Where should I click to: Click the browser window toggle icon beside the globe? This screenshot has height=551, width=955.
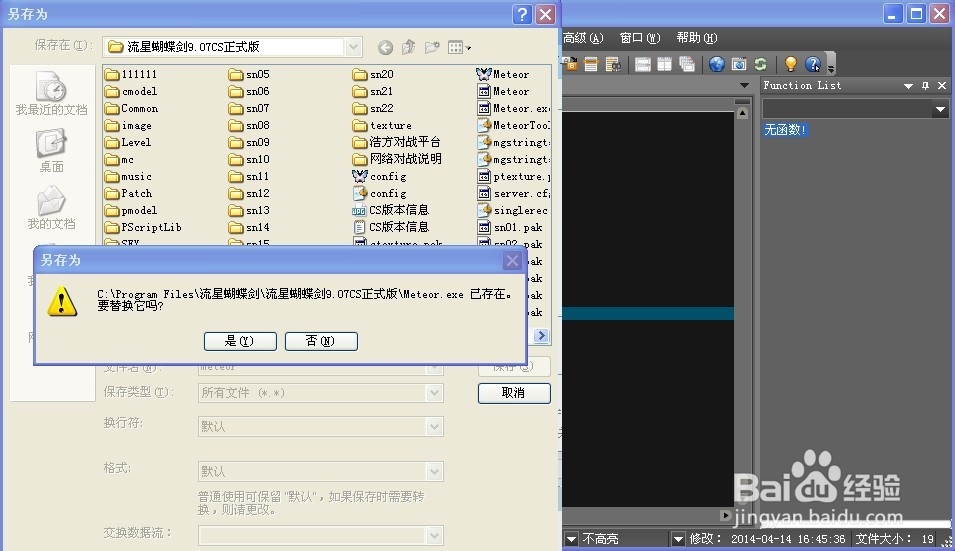739,64
